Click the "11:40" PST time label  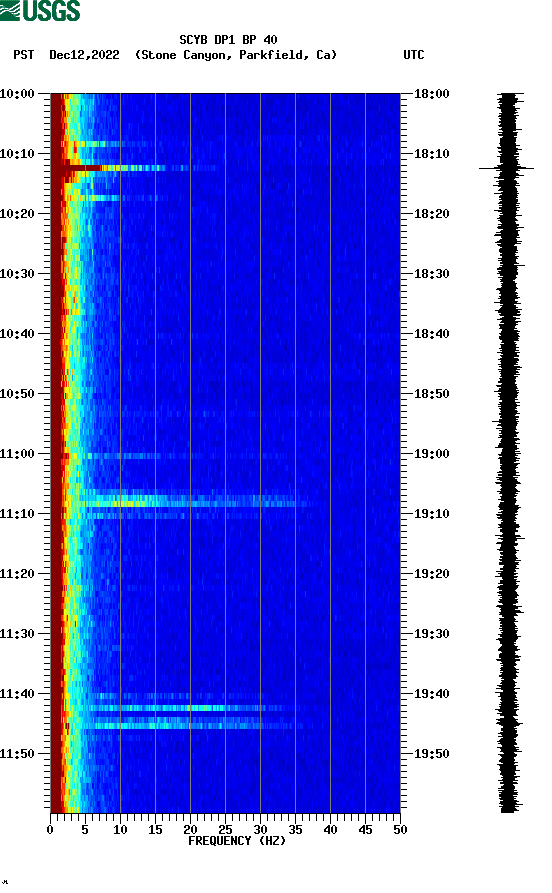[x=17, y=694]
